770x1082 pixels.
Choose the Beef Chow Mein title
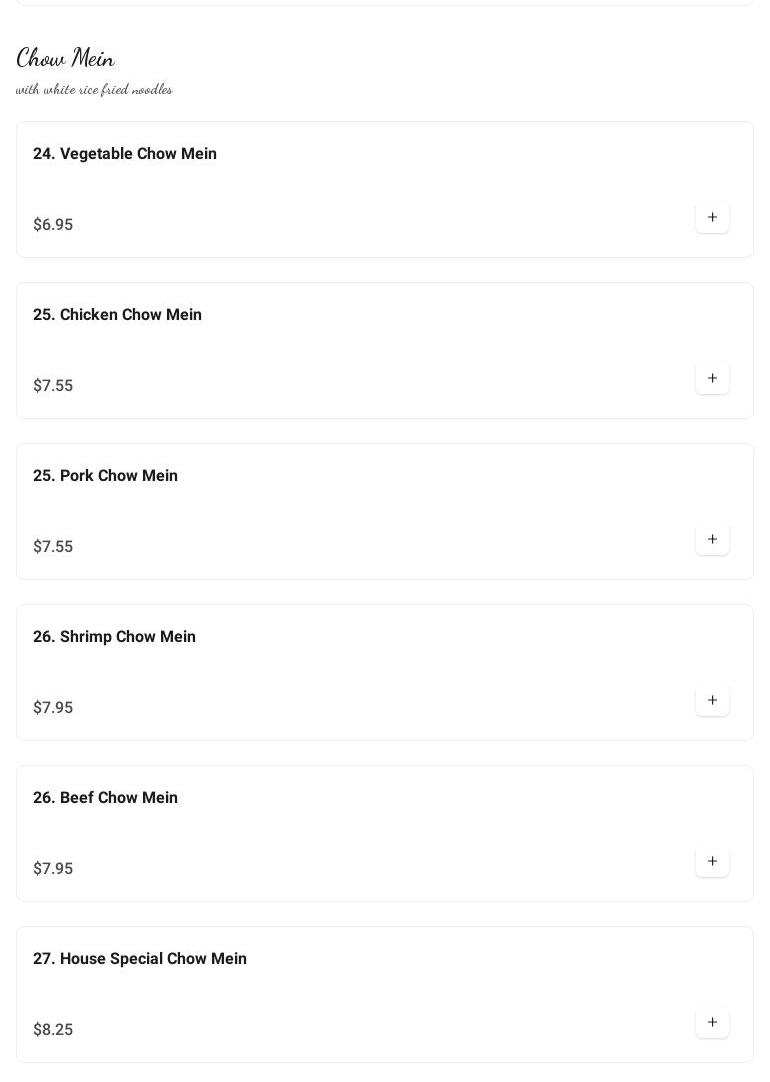[105, 798]
